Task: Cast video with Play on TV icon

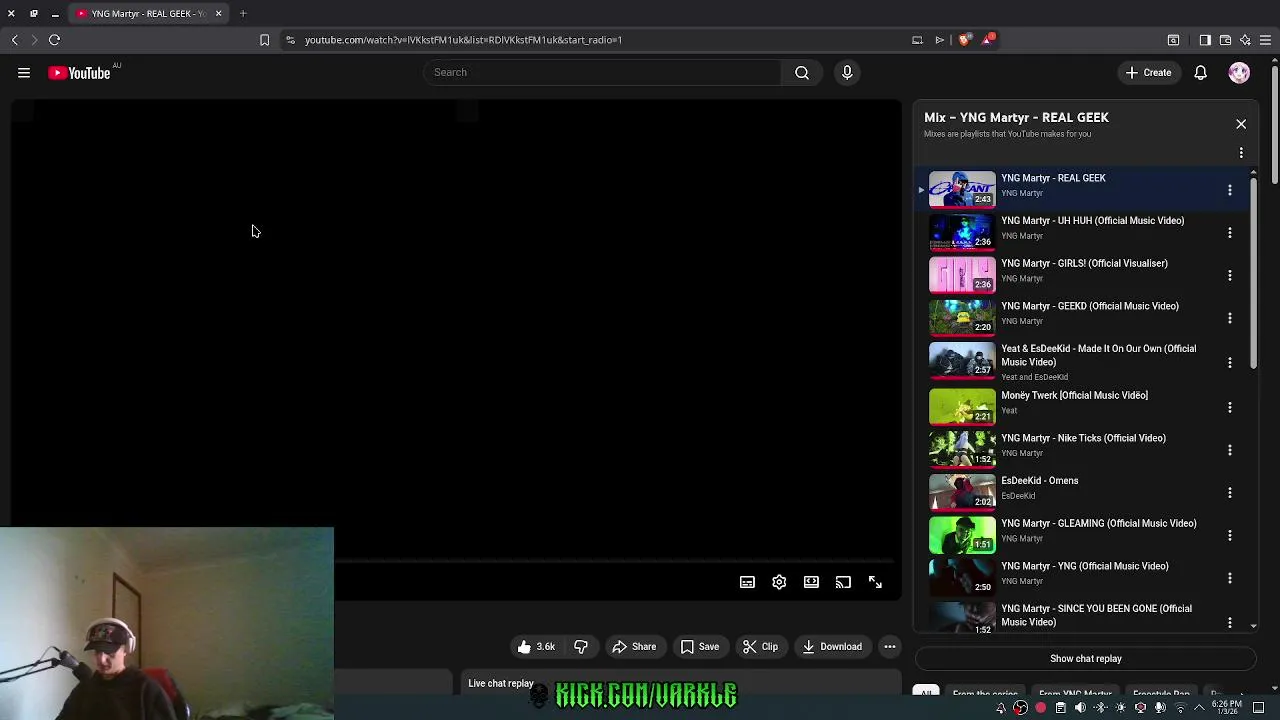Action: [843, 582]
